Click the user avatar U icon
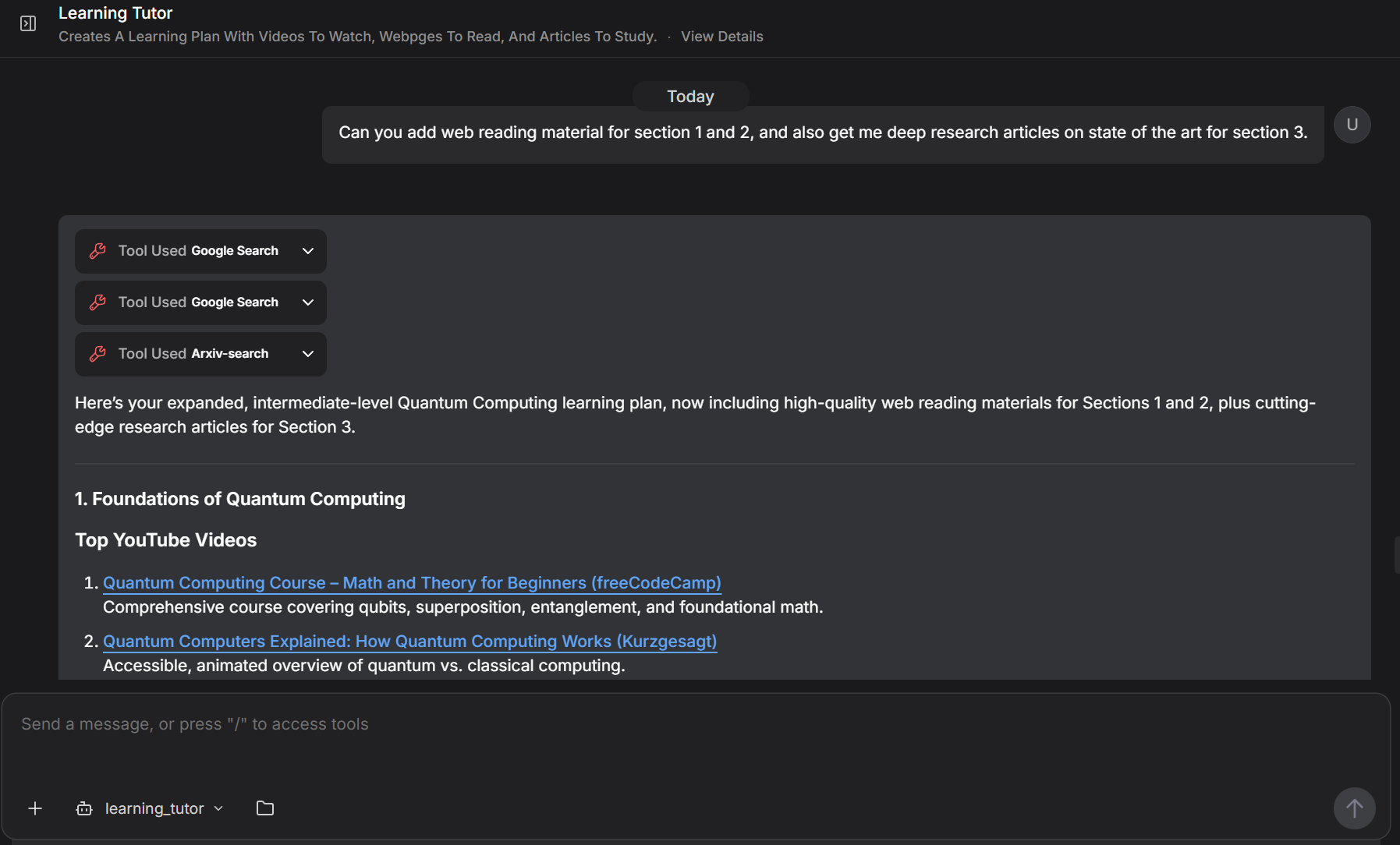Image resolution: width=1400 pixels, height=845 pixels. (x=1352, y=125)
